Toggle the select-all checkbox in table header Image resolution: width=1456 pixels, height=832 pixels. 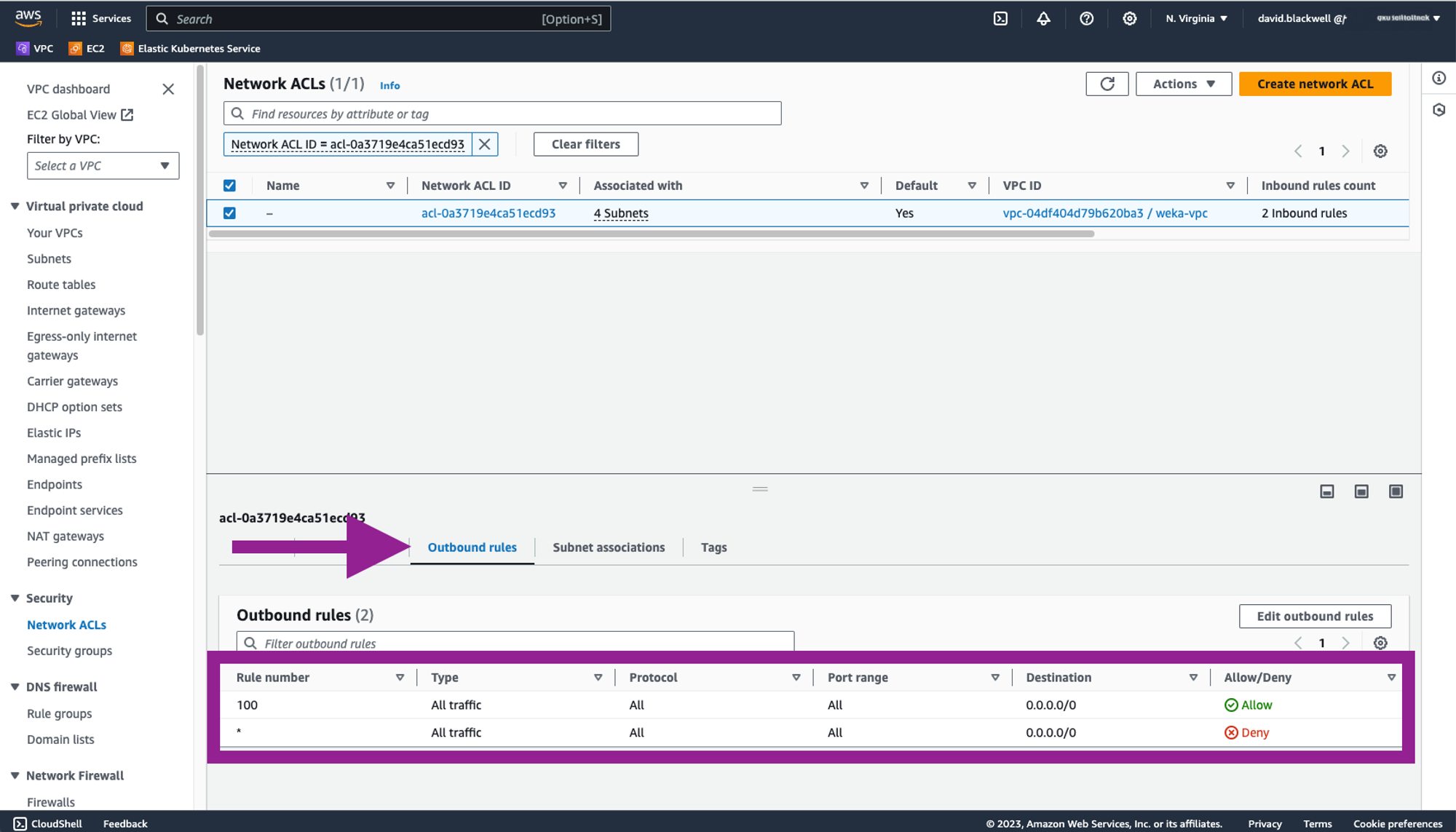pyautogui.click(x=229, y=186)
